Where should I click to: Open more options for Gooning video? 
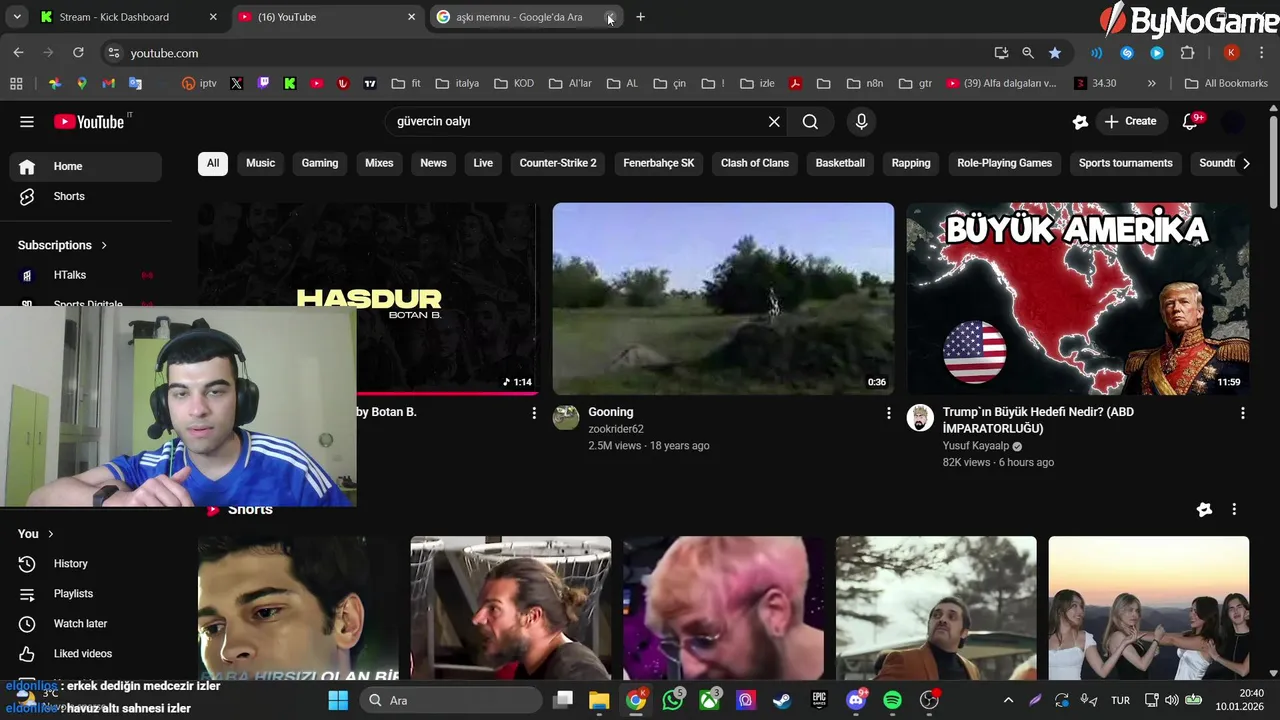tap(889, 413)
